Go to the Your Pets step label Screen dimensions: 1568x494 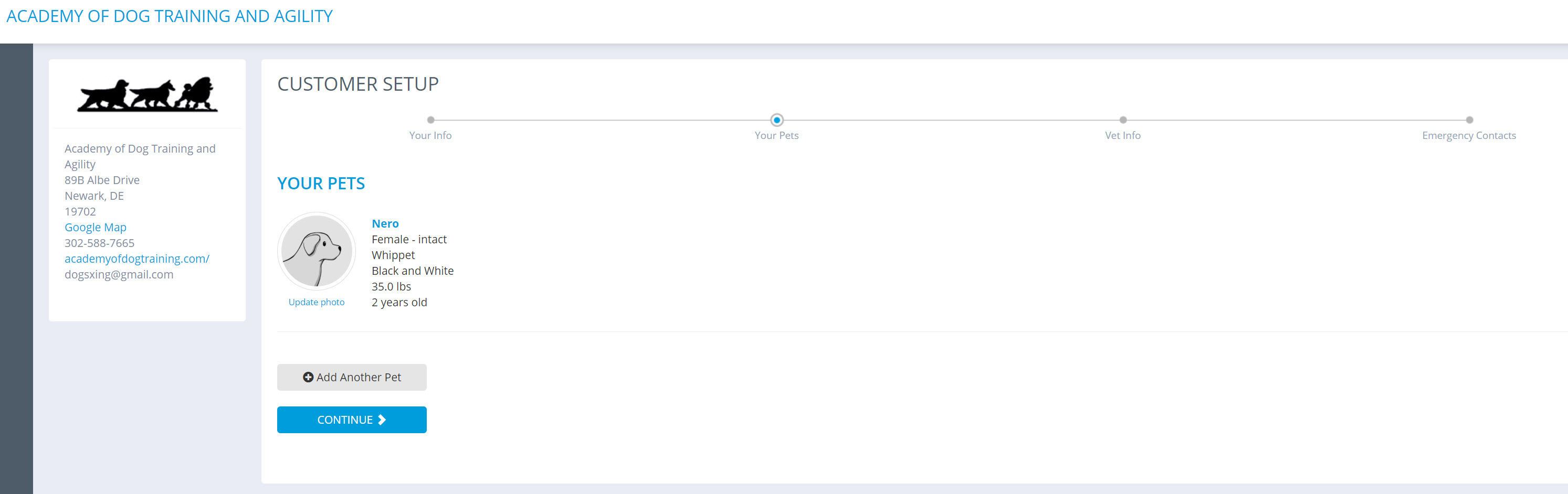click(x=777, y=135)
